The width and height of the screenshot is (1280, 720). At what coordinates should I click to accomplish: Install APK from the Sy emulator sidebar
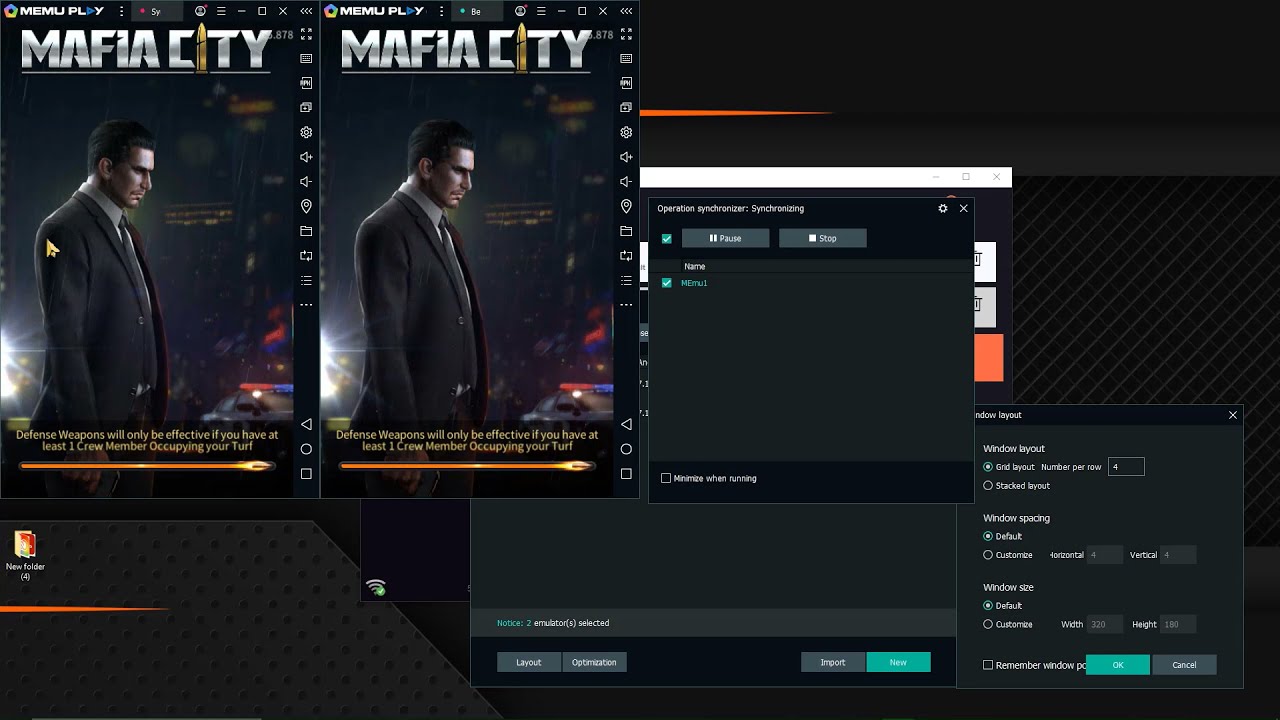306,82
